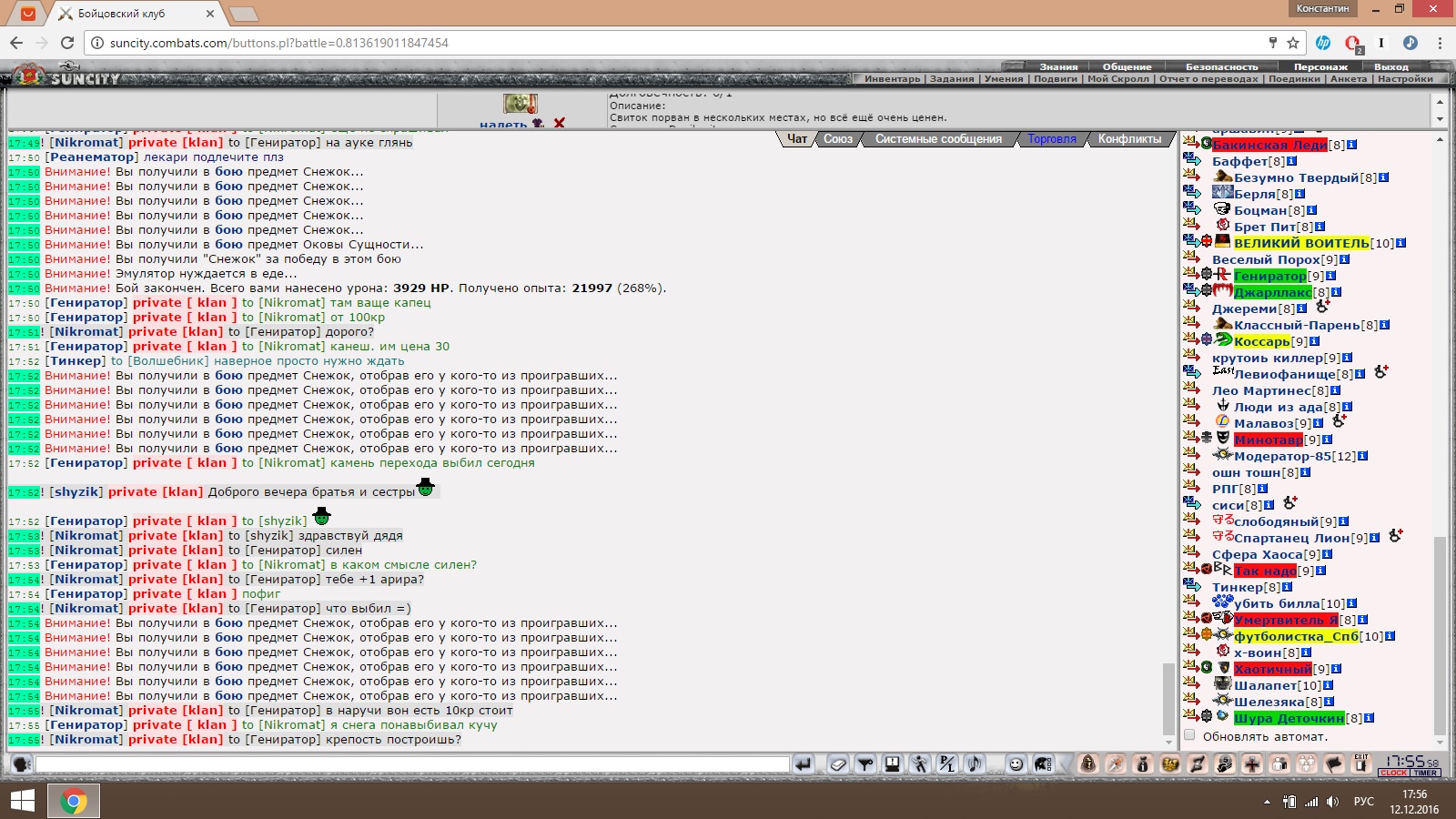Click the red cross healing icon
Viewport: 1456px width, 819px height.
pos(1252,764)
